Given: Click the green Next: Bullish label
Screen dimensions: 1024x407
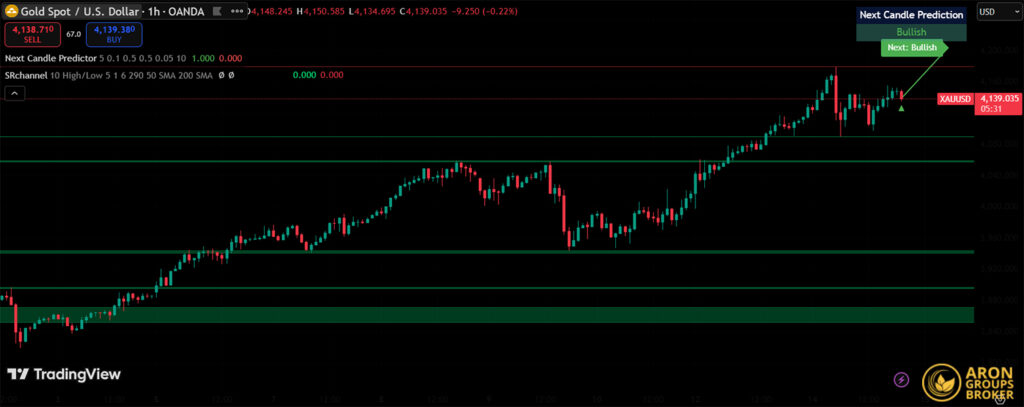Looking at the screenshot, I should tap(912, 48).
